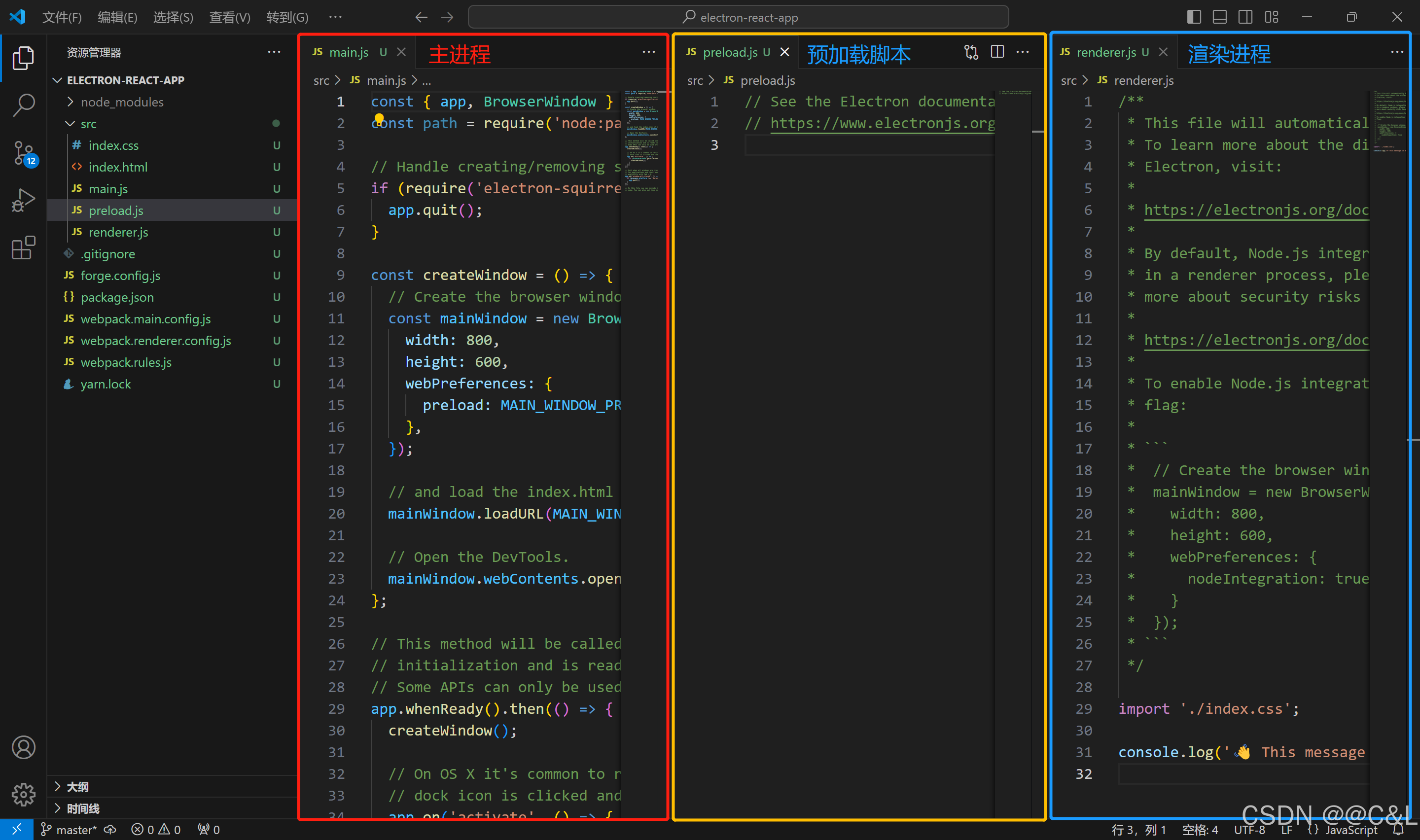This screenshot has width=1420, height=840.
Task: Toggle the secondary side bar layout button
Action: coord(1245,17)
